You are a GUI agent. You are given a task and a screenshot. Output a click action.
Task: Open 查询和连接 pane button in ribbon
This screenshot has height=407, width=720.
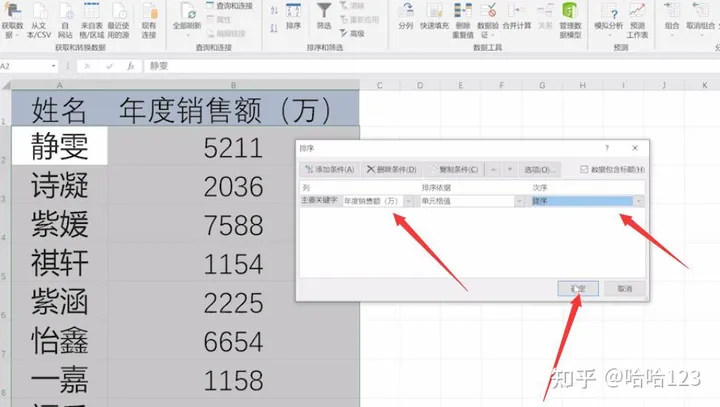pyautogui.click(x=229, y=6)
